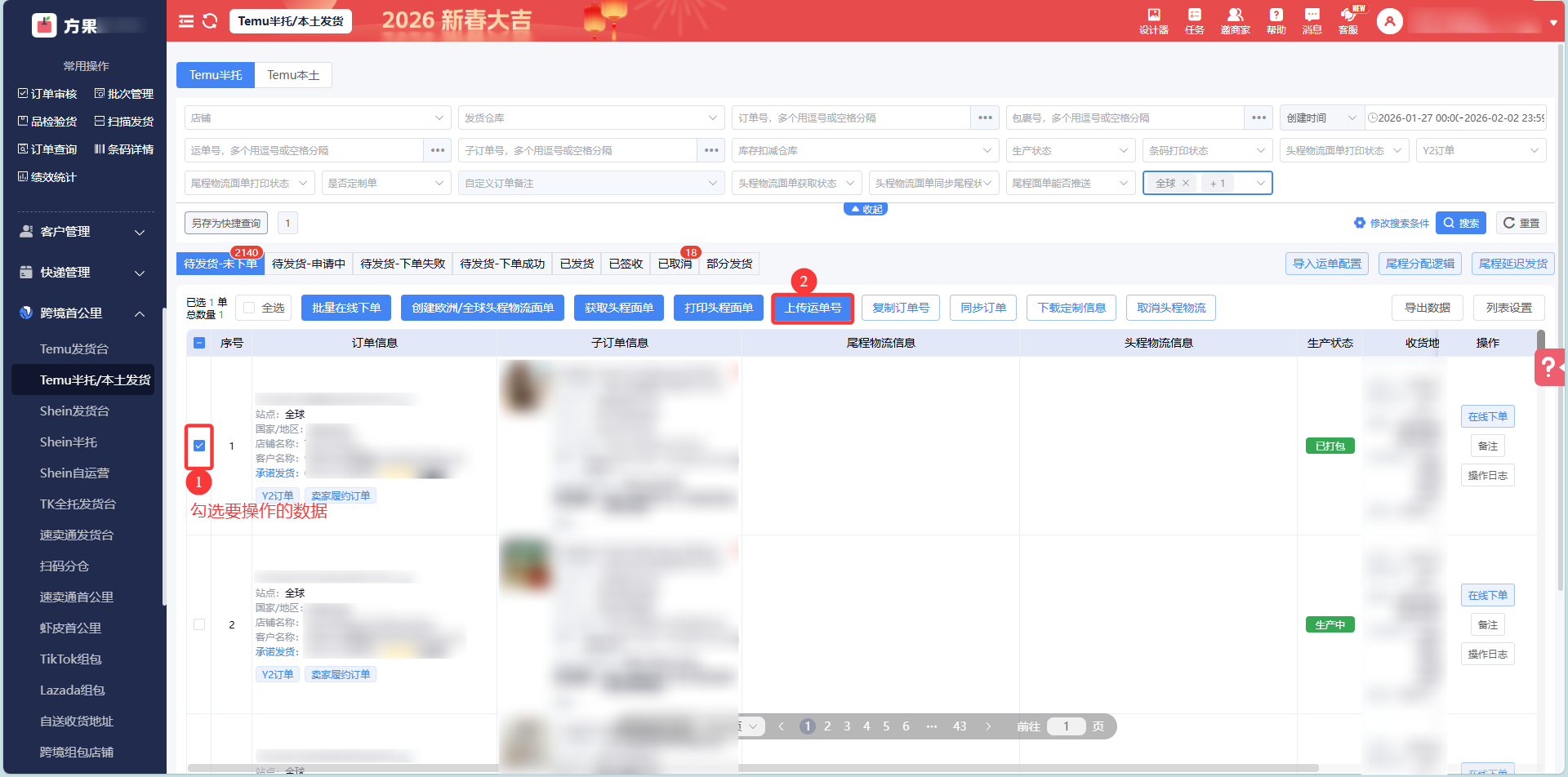This screenshot has width=1568, height=777.
Task: Click the 搜索 search button
Action: pyautogui.click(x=1460, y=223)
